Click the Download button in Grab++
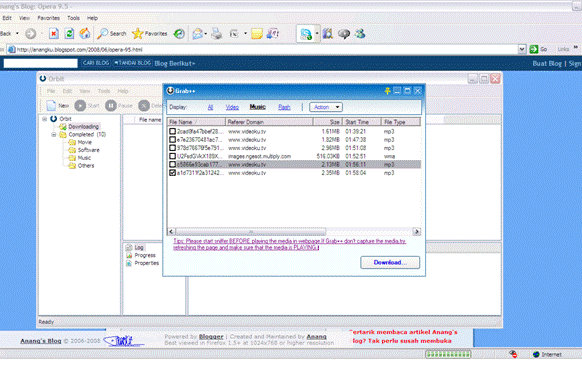The height and width of the screenshot is (374, 582). point(390,262)
